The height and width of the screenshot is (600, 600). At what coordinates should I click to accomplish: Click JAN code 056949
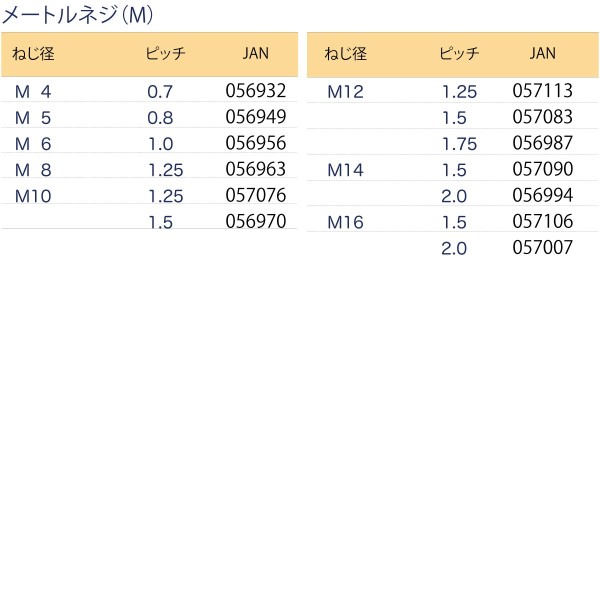coord(256,117)
